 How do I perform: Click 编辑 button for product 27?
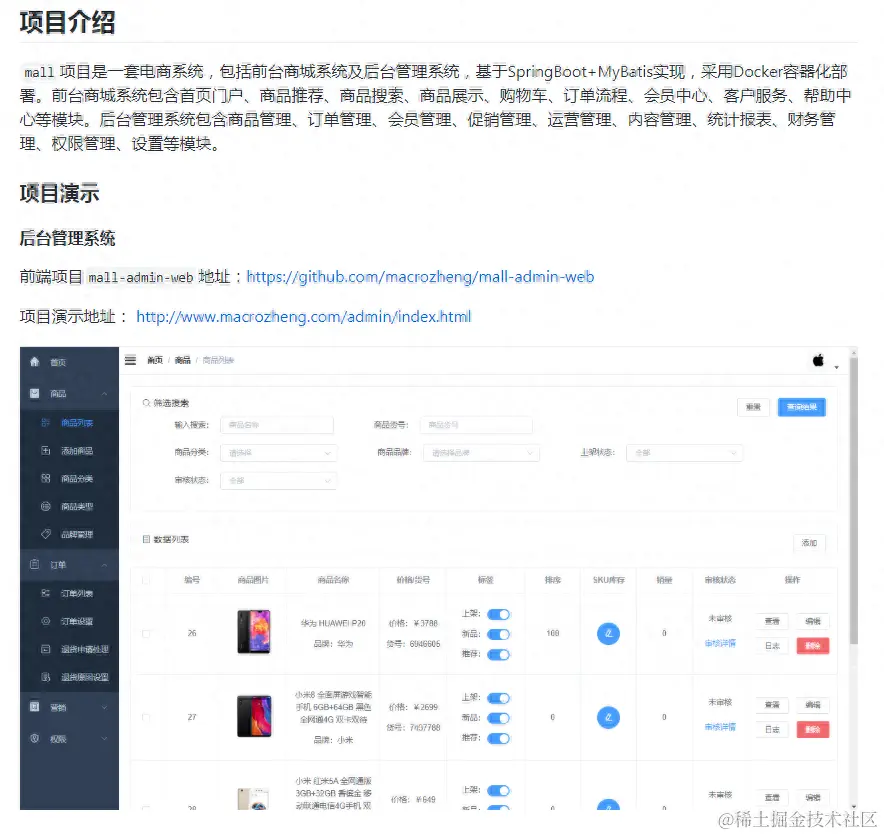813,705
